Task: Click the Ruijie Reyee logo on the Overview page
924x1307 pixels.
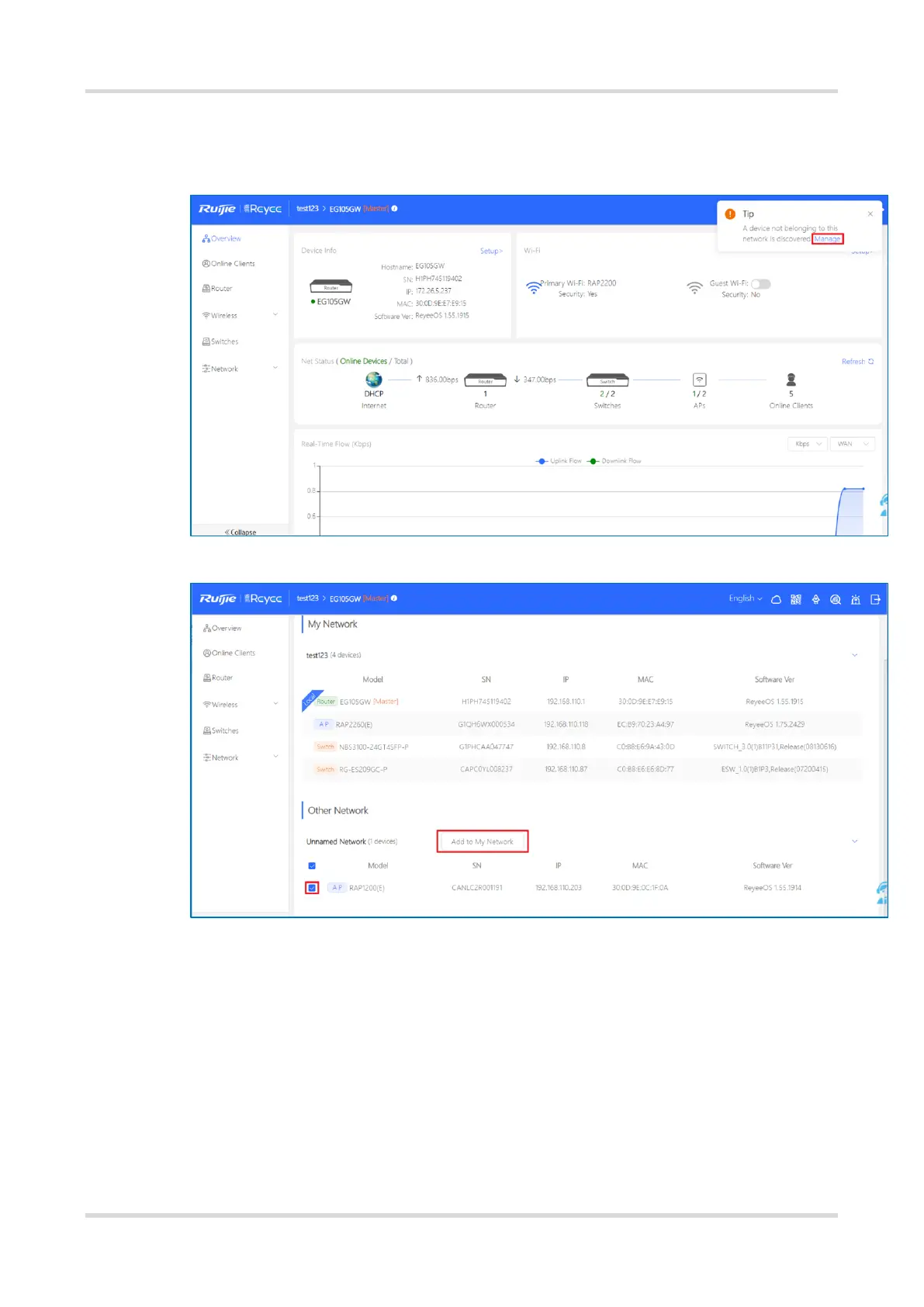Action: point(240,209)
